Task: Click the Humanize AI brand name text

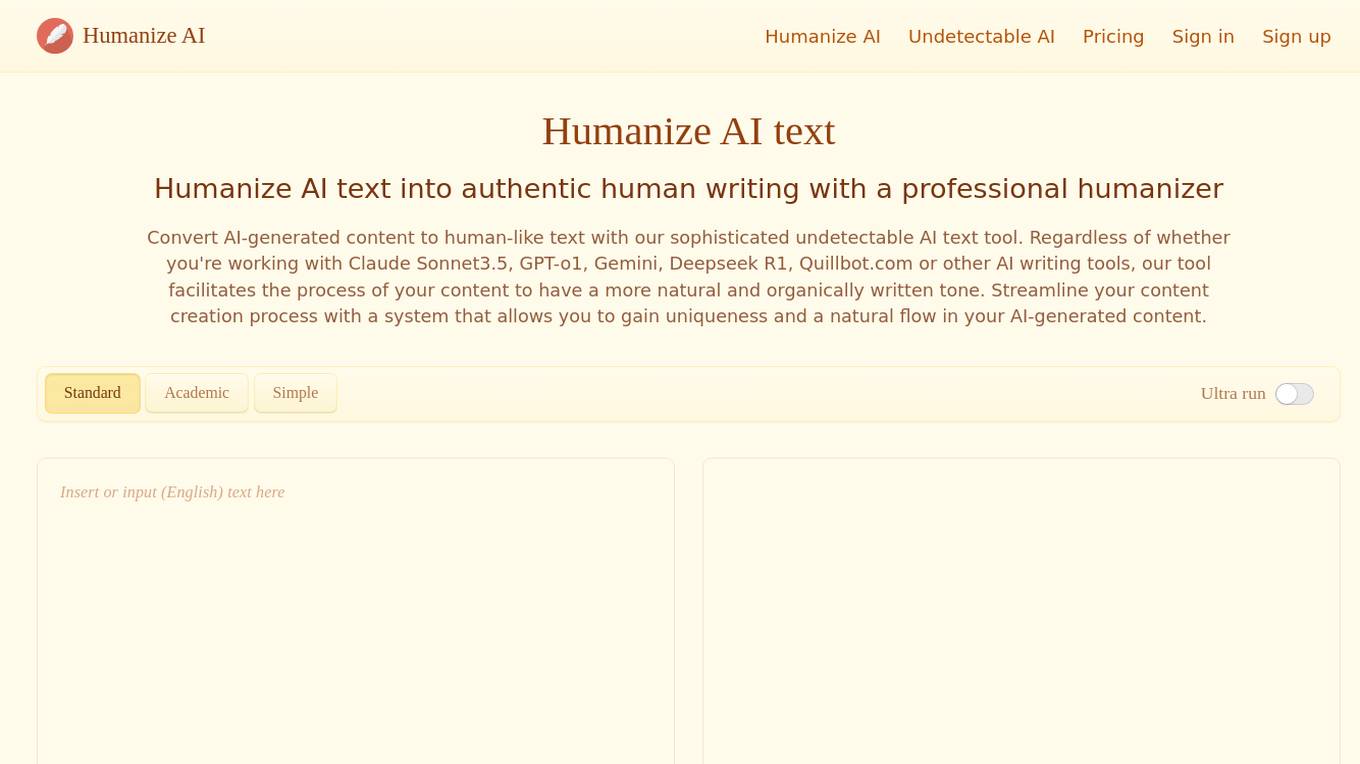Action: [144, 36]
